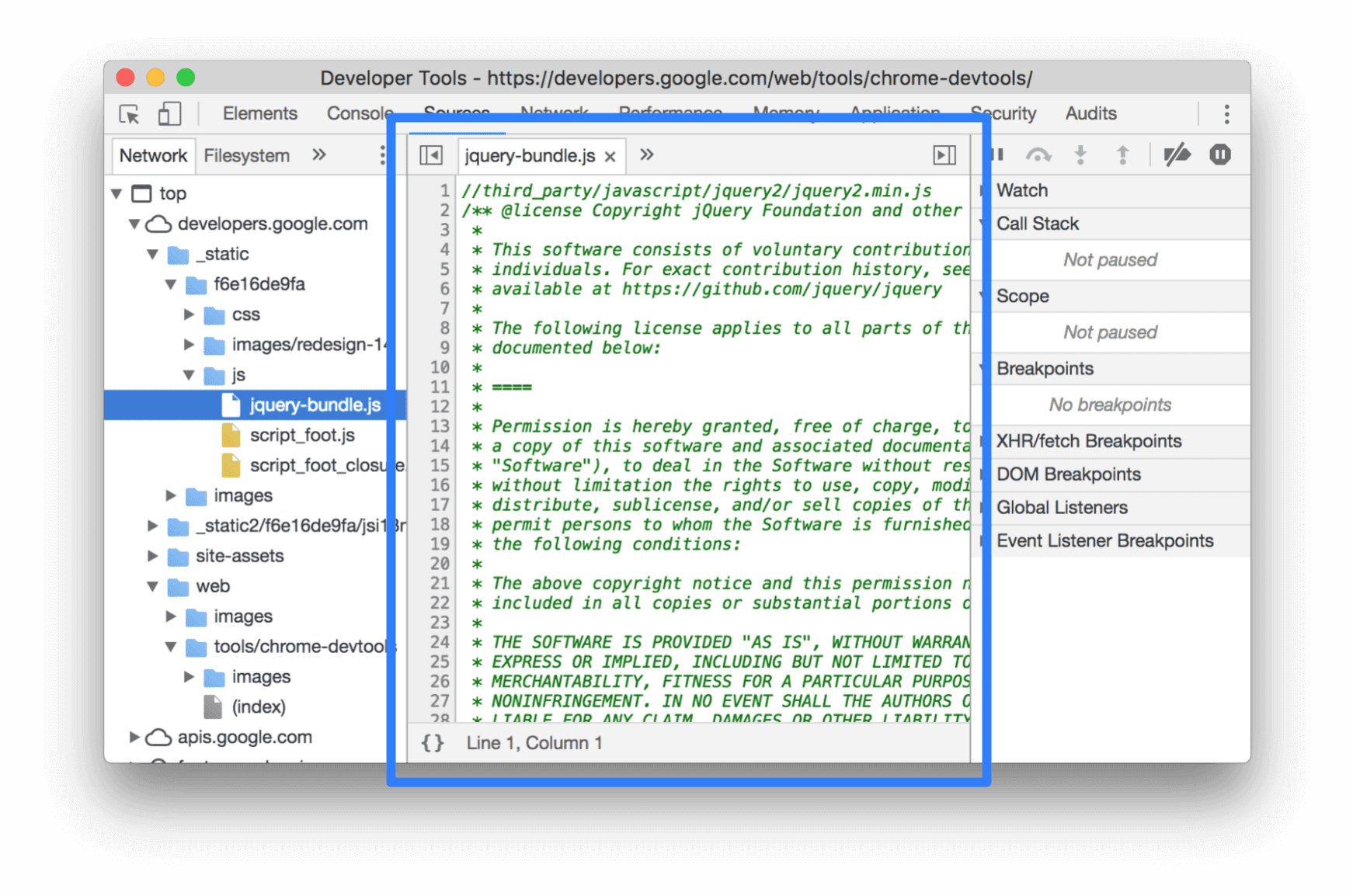Image resolution: width=1353 pixels, height=896 pixels.
Task: Toggle the deactivate breakpoints icon
Action: [1176, 154]
